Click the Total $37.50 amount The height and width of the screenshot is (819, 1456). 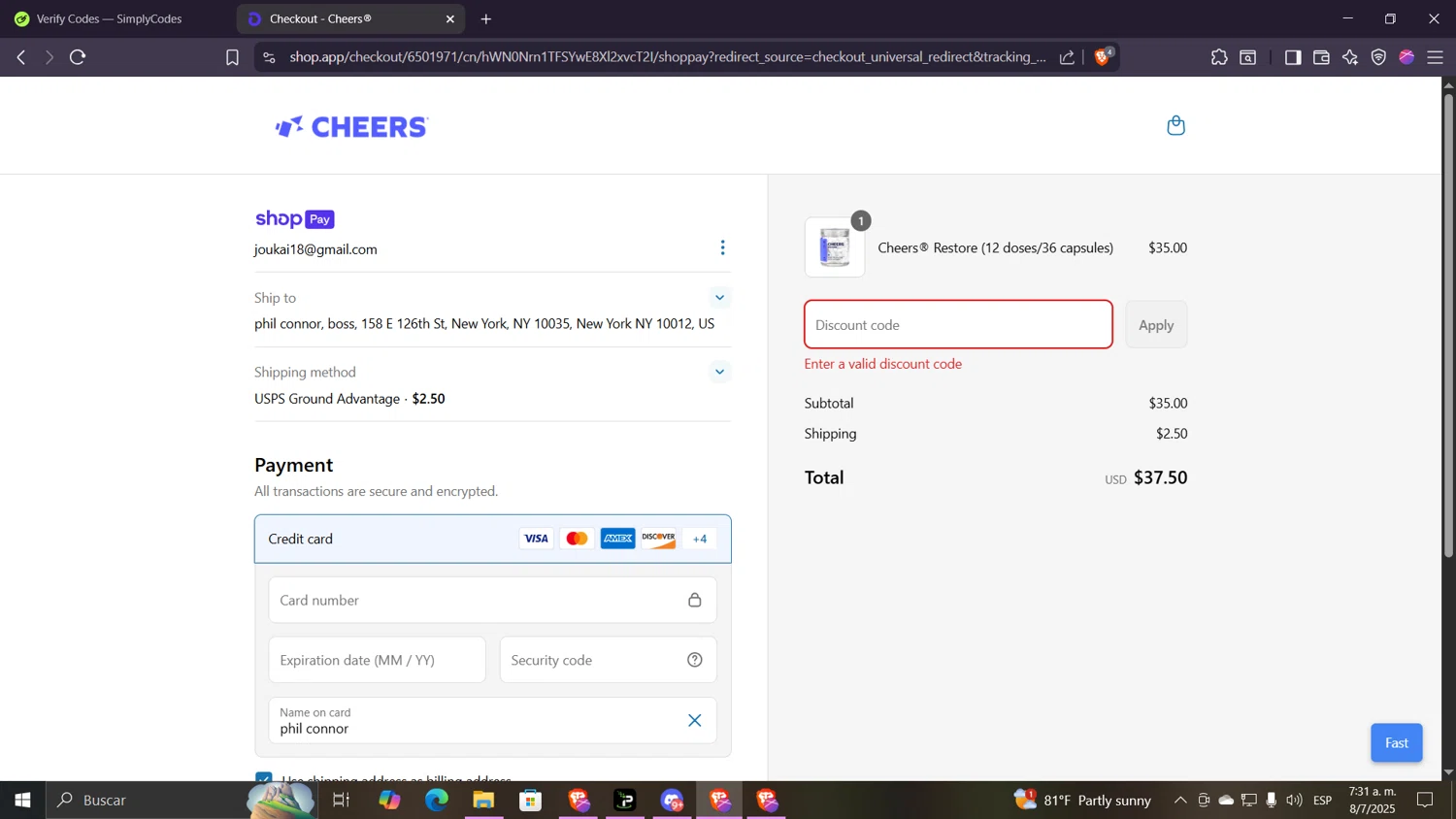1161,477
